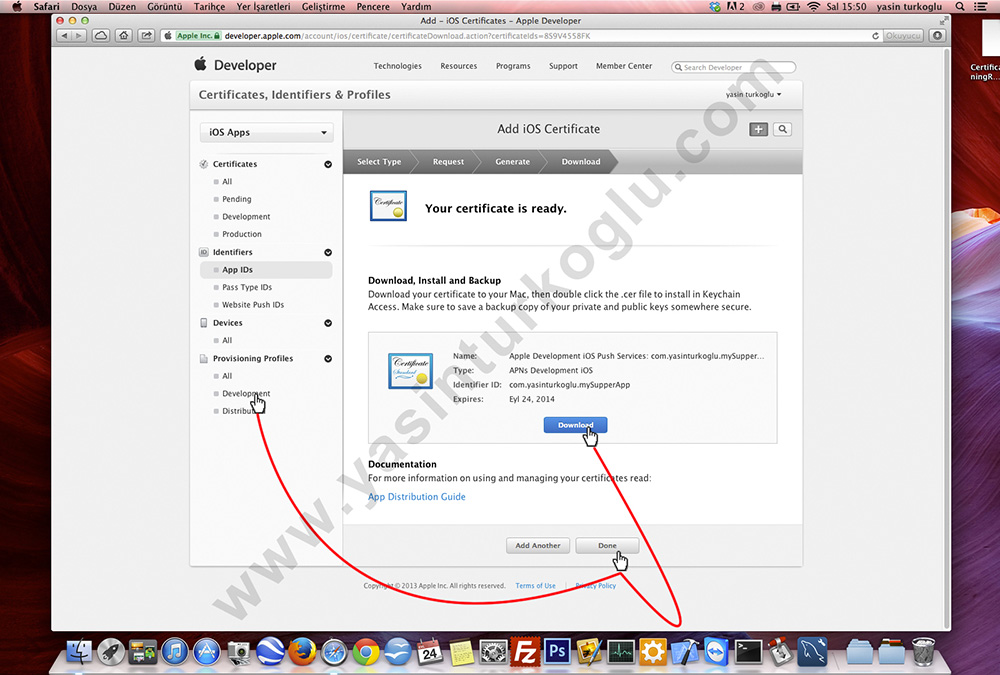
Task: Collapse the Provisioning Profiles section
Action: click(328, 359)
